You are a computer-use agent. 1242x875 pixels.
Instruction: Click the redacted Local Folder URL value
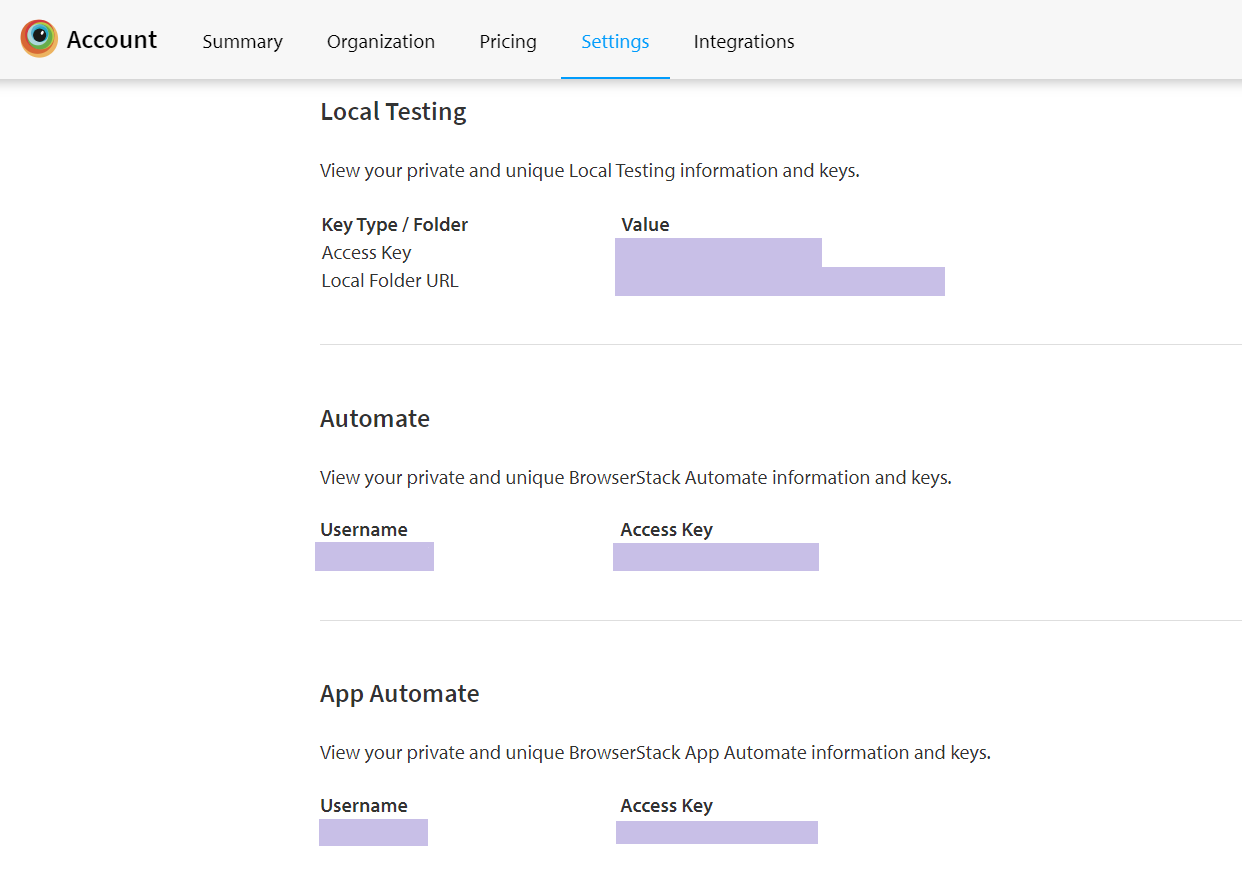click(x=780, y=282)
